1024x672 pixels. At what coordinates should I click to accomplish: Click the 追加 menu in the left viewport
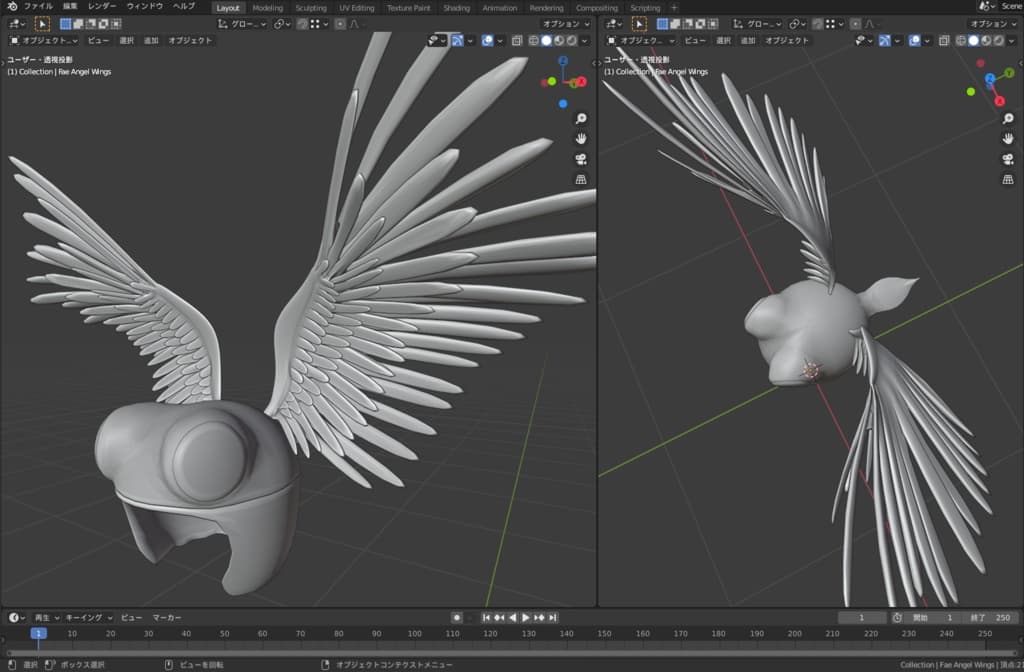coord(151,41)
